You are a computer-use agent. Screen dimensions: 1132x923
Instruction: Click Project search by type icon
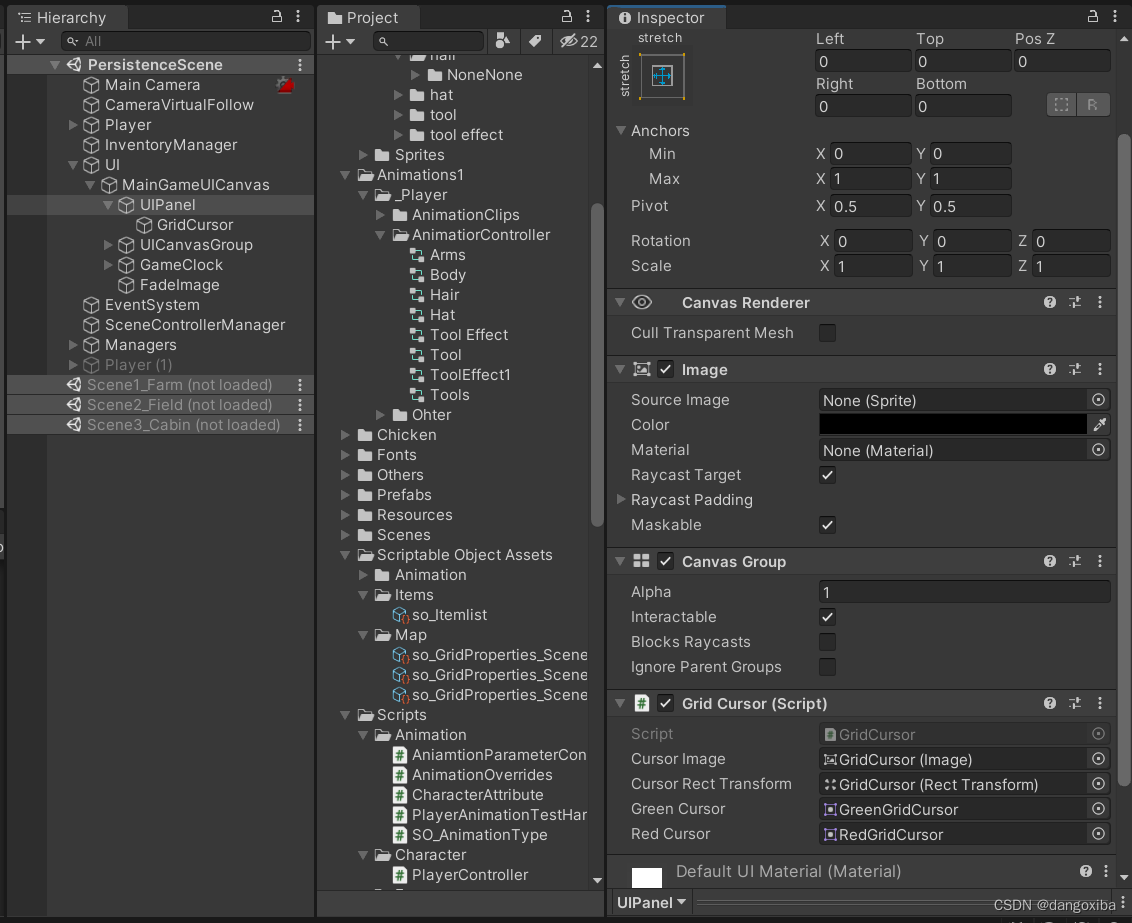tap(503, 41)
